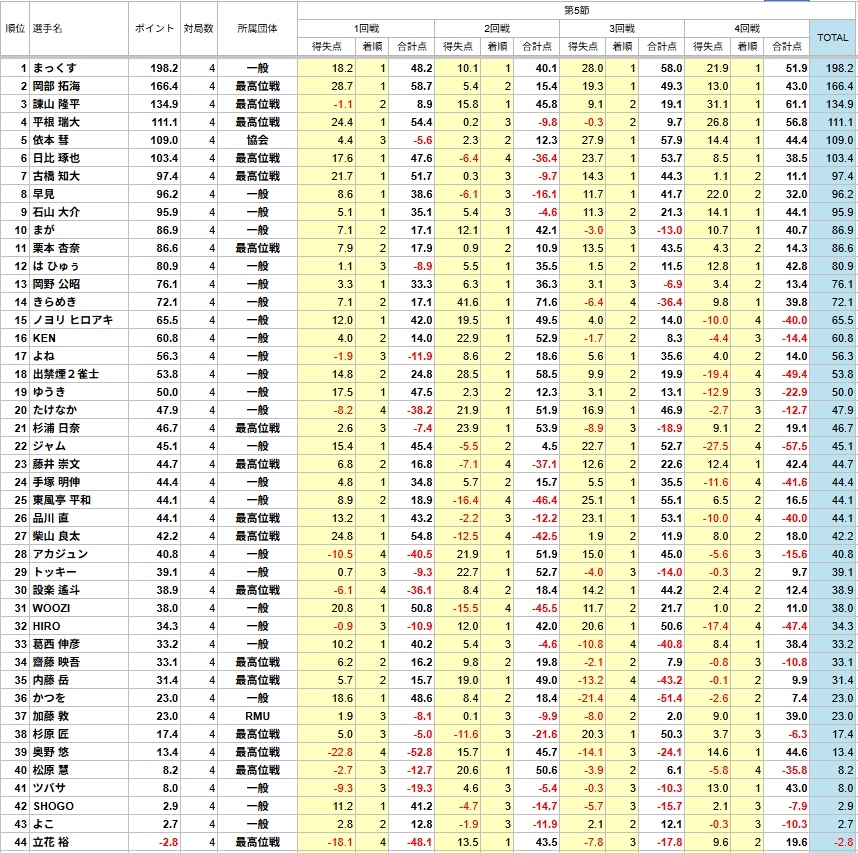The image size is (858, 853).
Task: Select player name 葛西 伸彦
Action: tap(56, 644)
